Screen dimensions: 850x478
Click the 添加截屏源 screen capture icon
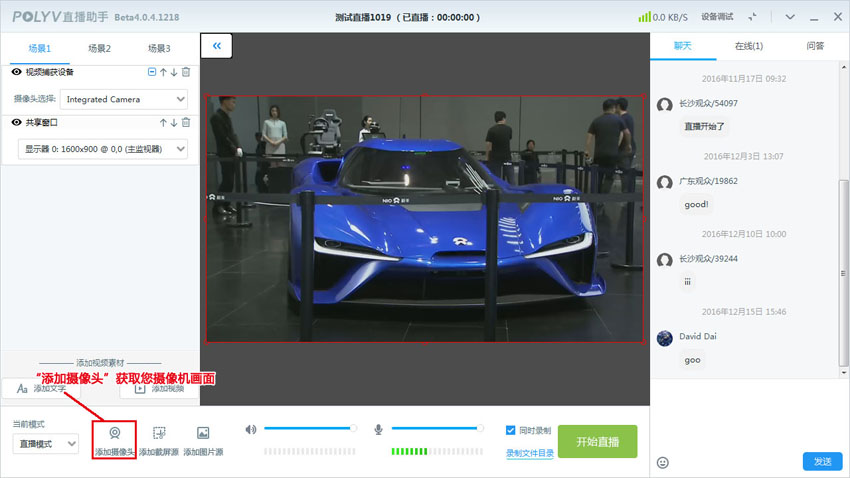(x=159, y=434)
